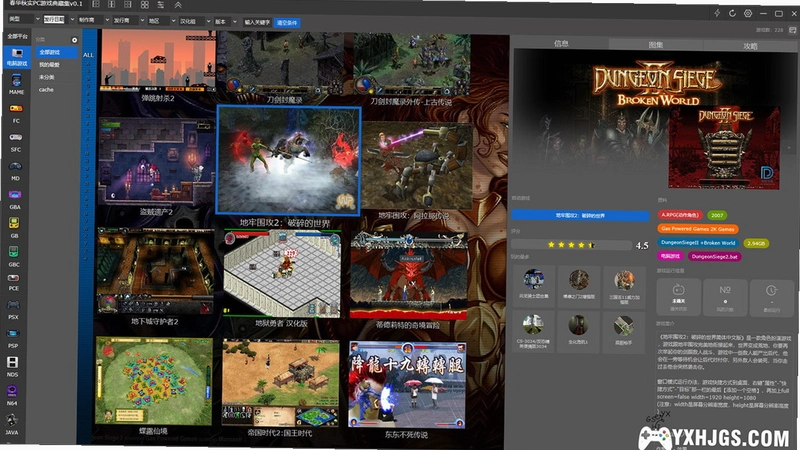This screenshot has width=800, height=450.
Task: Set rating on the star rating bar
Action: point(571,245)
